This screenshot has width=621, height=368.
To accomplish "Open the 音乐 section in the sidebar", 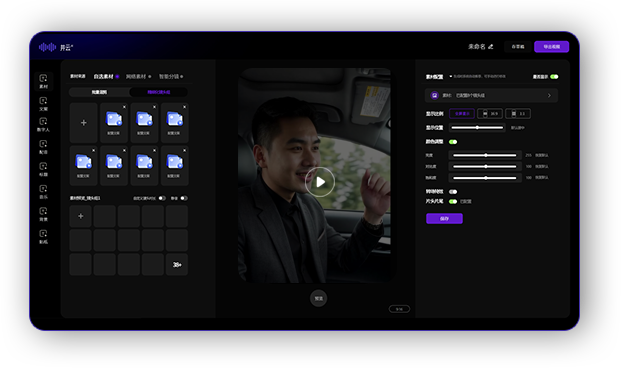I will click(44, 192).
